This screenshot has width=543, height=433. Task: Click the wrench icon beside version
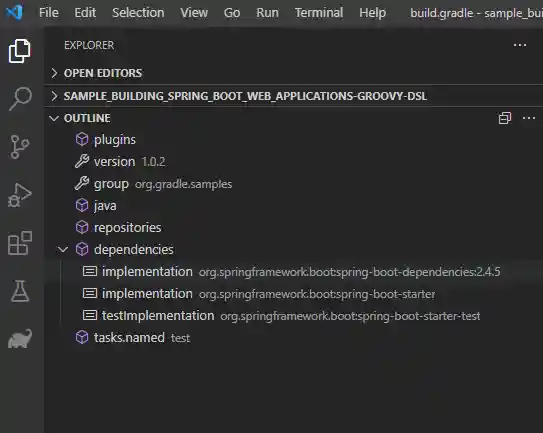point(82,161)
